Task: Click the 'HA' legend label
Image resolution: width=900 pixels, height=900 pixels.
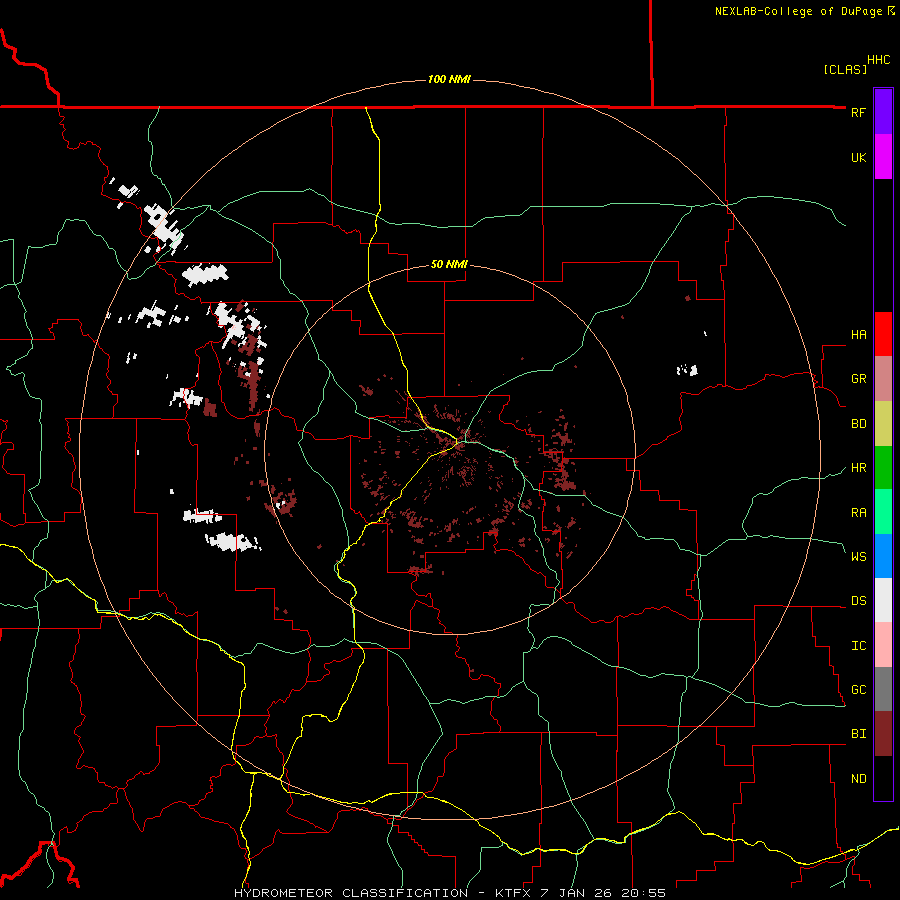Action: (858, 335)
